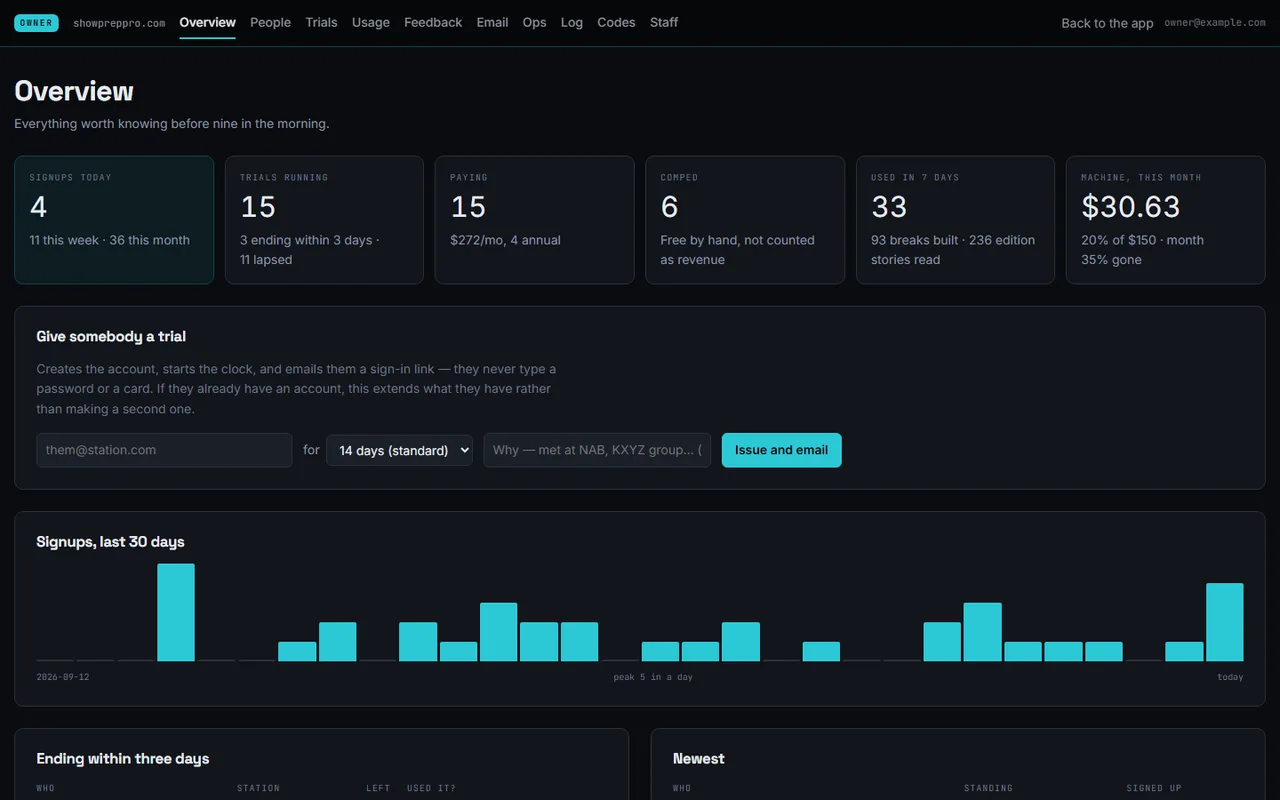Open the Ops tab
This screenshot has height=800, width=1280.
[x=534, y=22]
